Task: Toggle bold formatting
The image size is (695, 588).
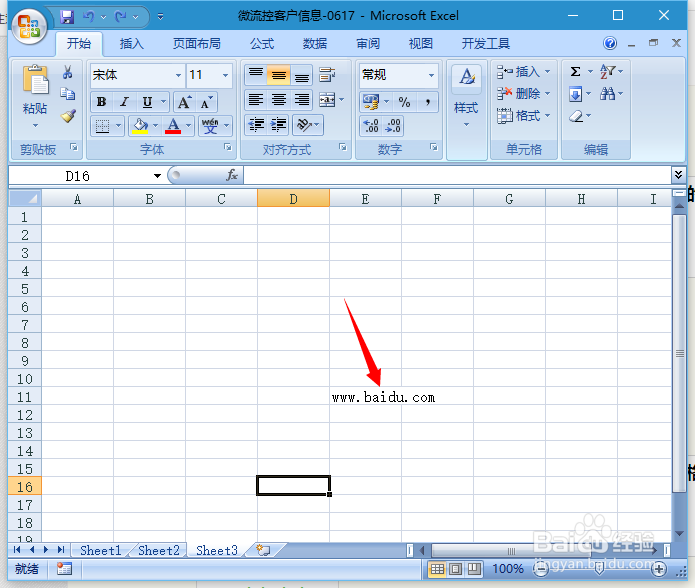Action: tap(102, 102)
